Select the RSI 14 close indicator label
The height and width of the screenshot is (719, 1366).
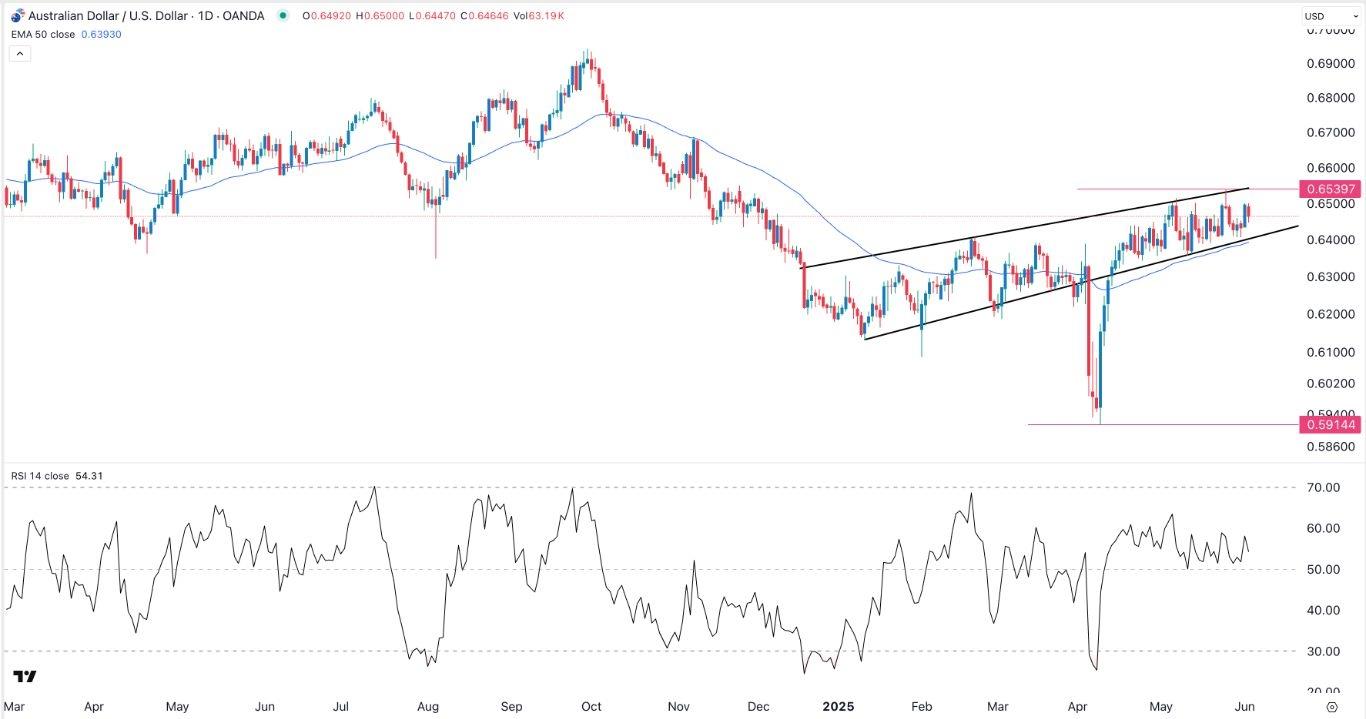pos(40,476)
